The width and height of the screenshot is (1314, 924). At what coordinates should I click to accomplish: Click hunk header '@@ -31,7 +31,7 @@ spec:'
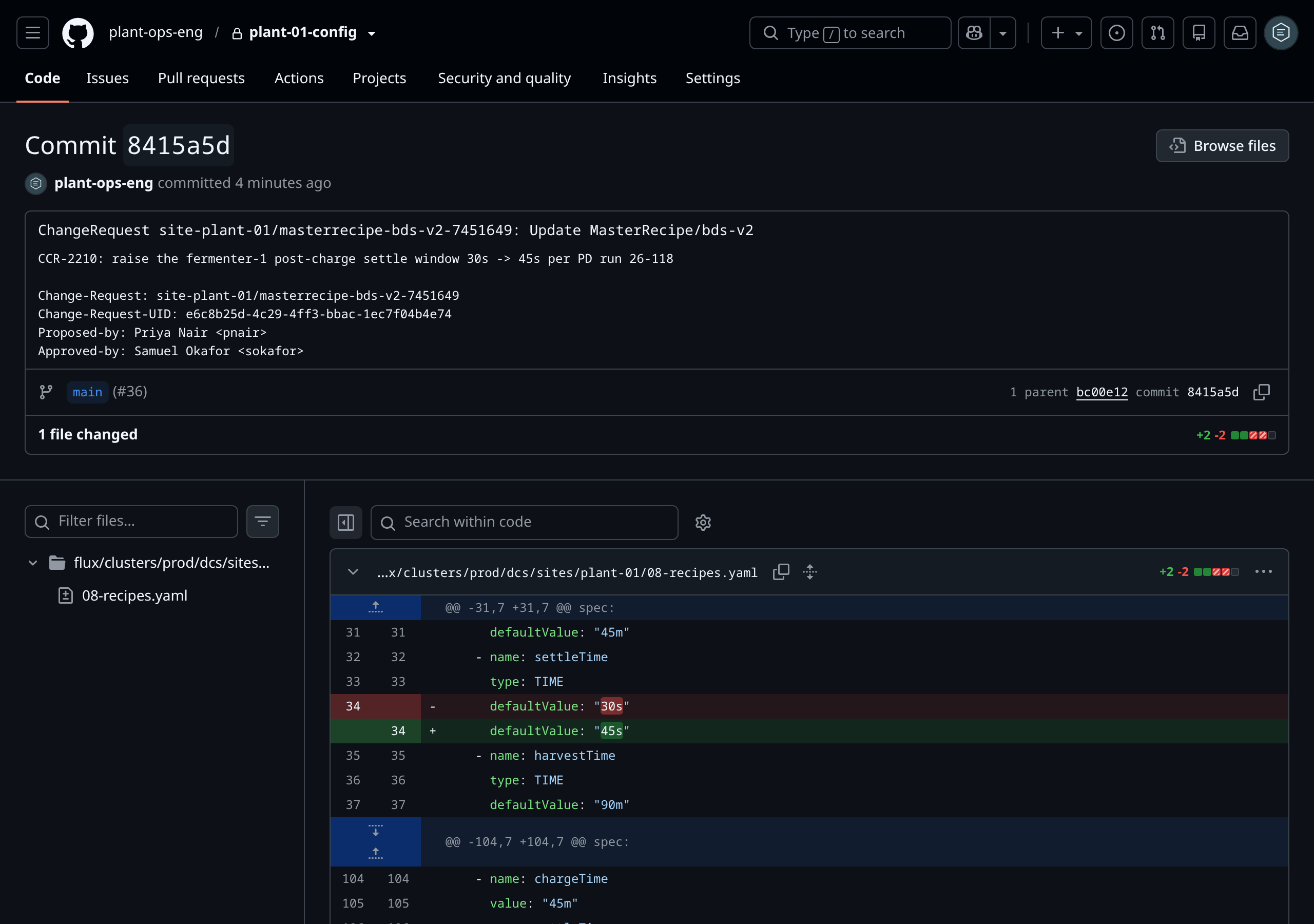click(x=529, y=607)
